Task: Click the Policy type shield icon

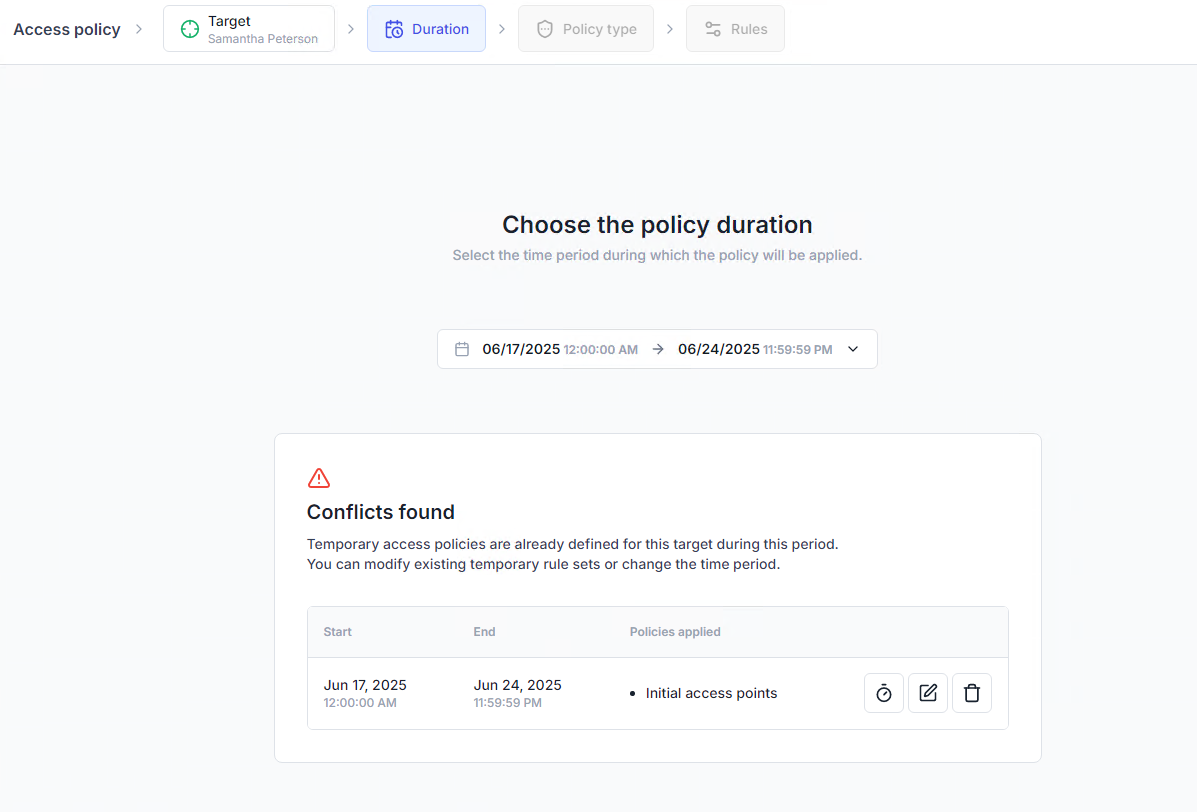Action: tap(545, 29)
